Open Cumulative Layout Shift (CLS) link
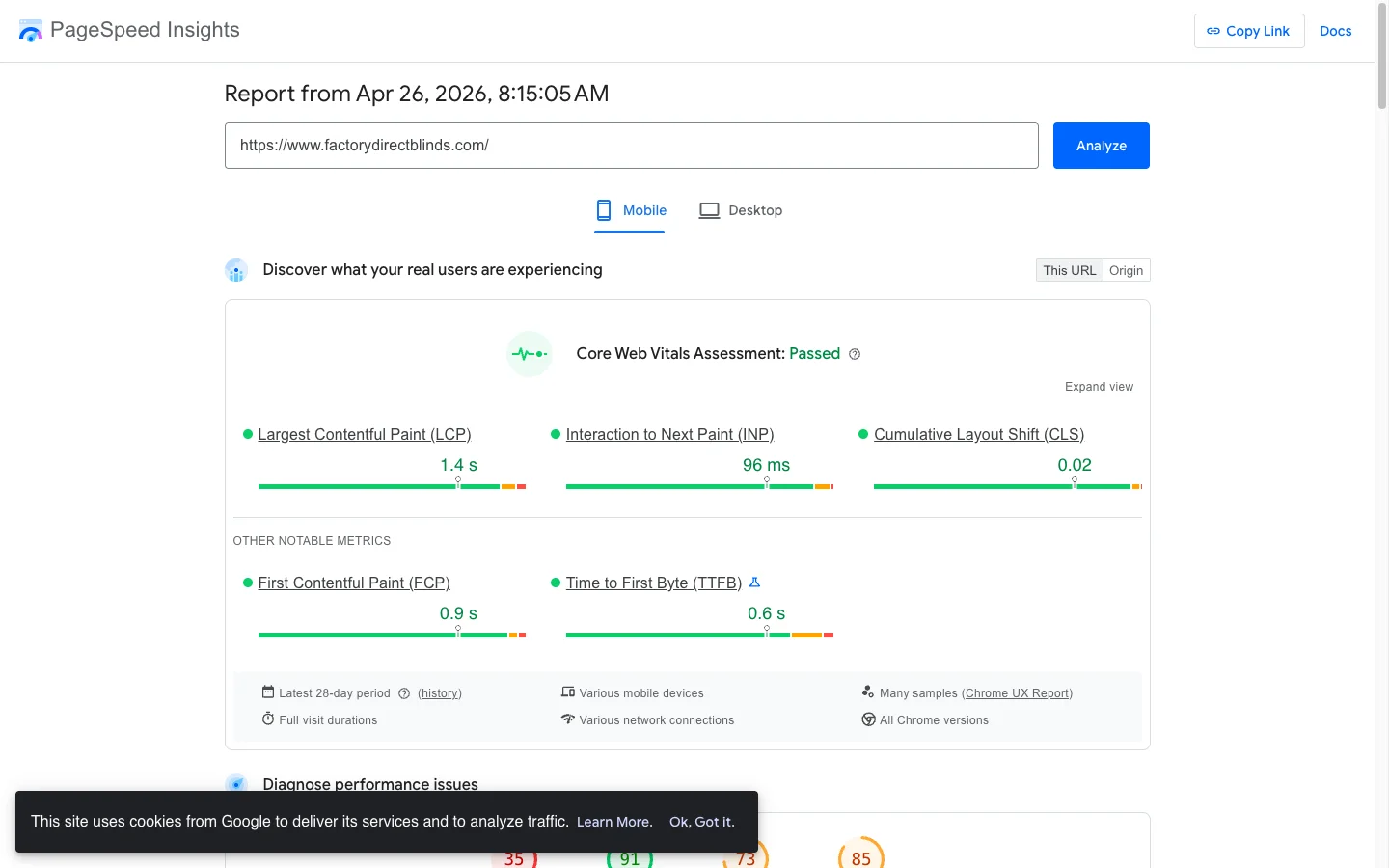Viewport: 1389px width, 868px height. (979, 435)
